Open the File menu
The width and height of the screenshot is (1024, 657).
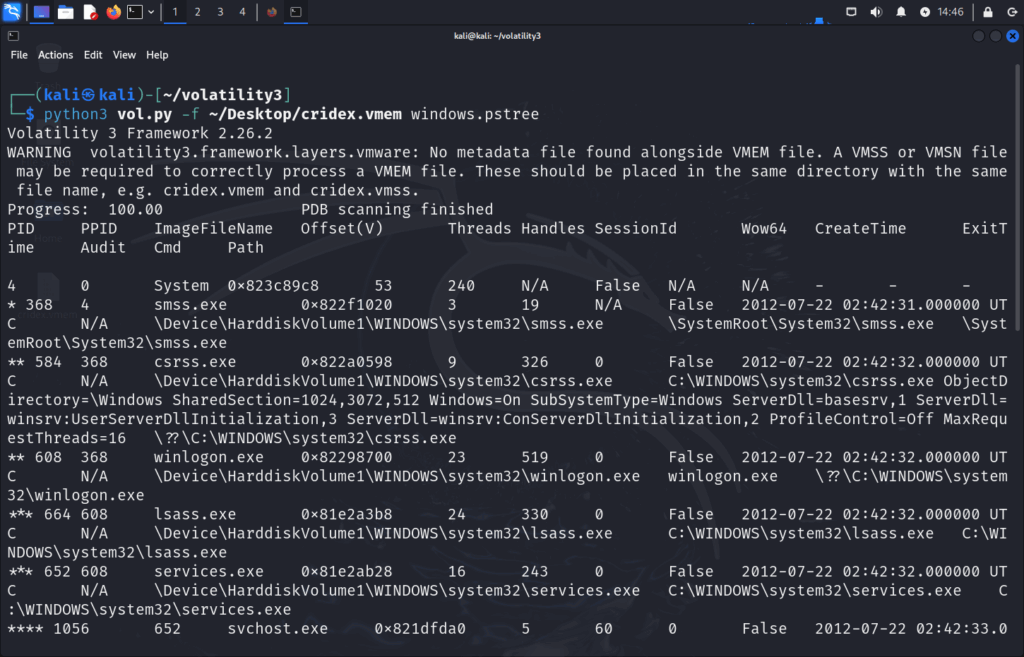(x=19, y=55)
